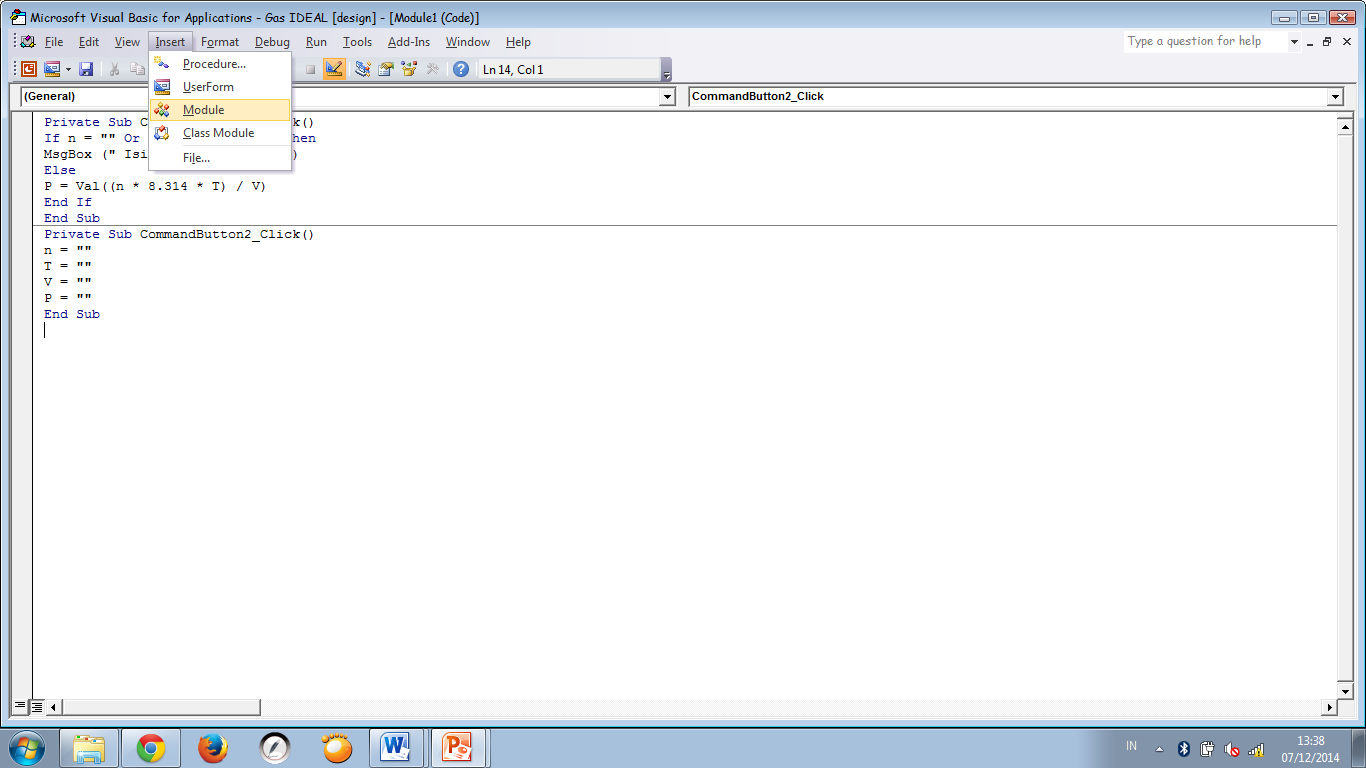This screenshot has height=768, width=1366.
Task: Show hidden tray icons arrow
Action: click(1160, 749)
